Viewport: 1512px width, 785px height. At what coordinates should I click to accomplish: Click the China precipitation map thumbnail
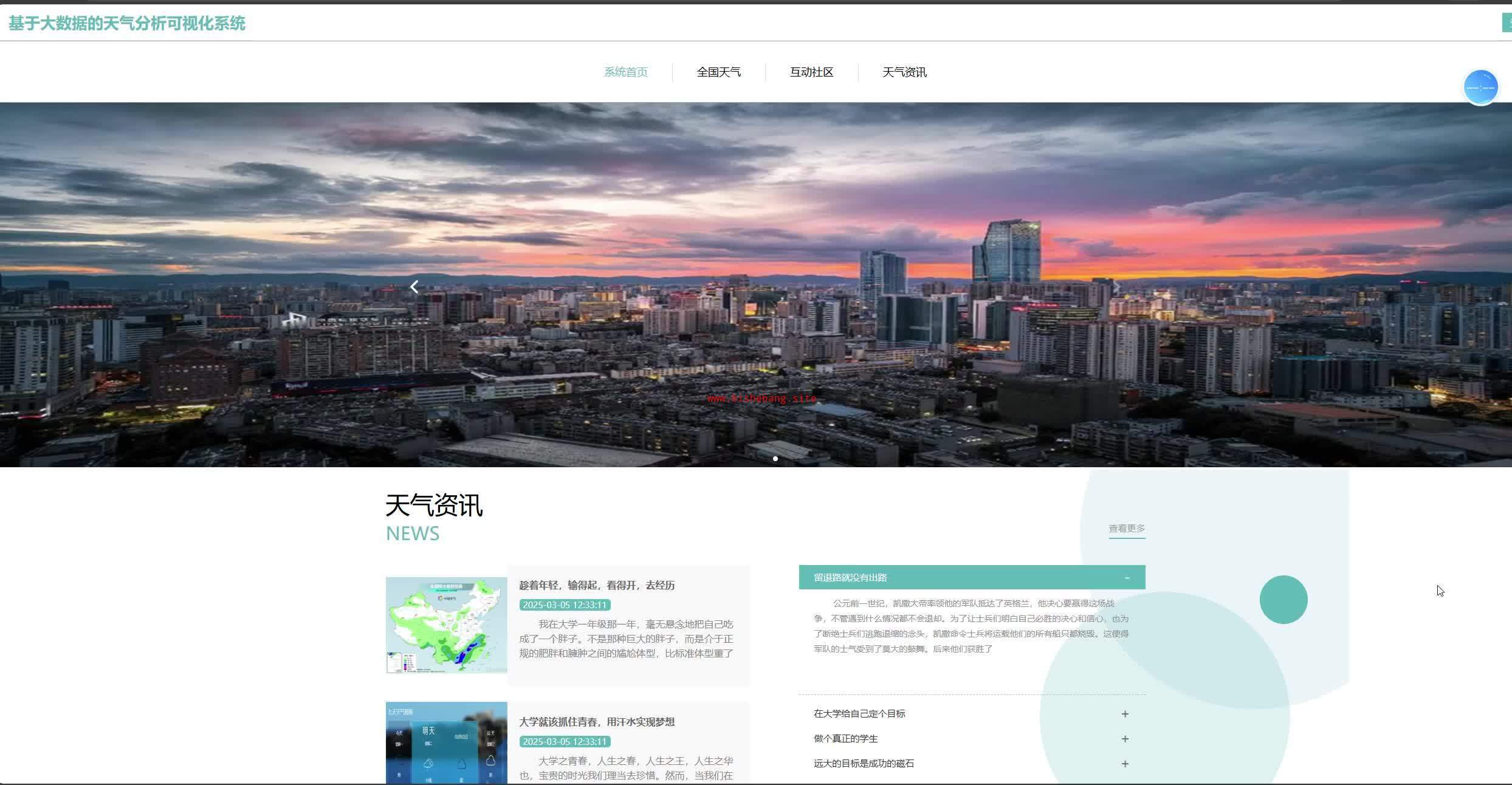pyautogui.click(x=446, y=625)
